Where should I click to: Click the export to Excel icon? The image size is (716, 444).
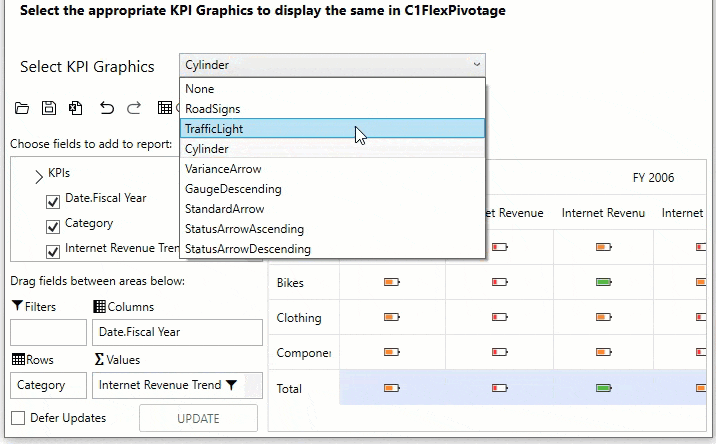coord(76,108)
